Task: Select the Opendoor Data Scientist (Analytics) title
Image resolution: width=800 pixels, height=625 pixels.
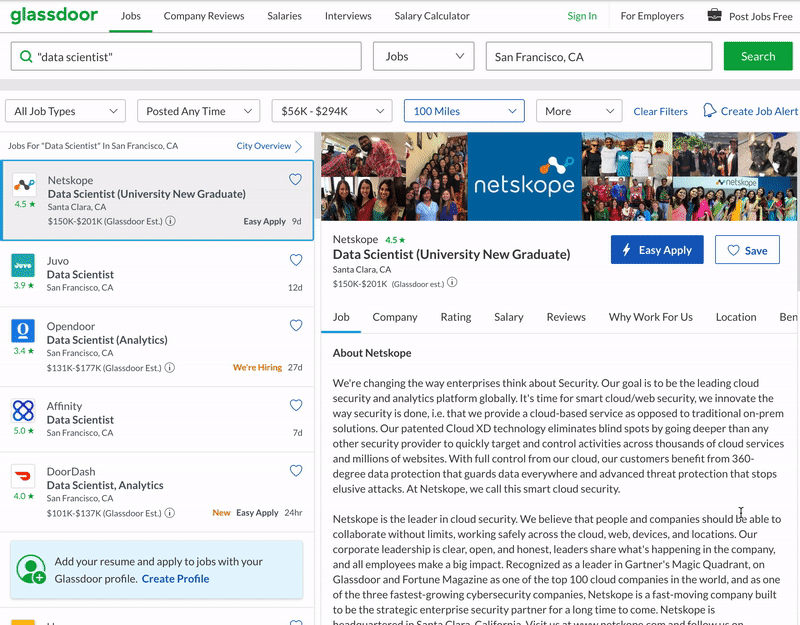Action: (107, 340)
